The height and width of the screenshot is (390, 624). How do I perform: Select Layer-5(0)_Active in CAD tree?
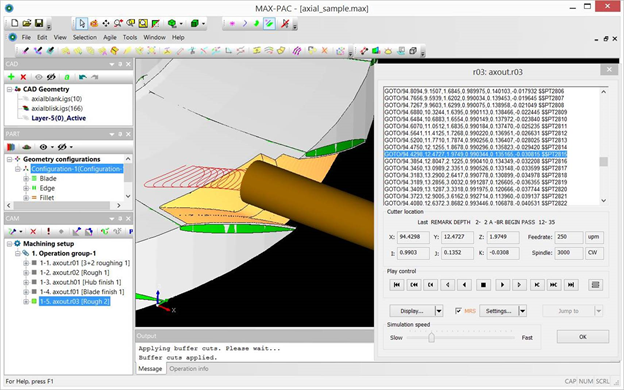(58, 118)
